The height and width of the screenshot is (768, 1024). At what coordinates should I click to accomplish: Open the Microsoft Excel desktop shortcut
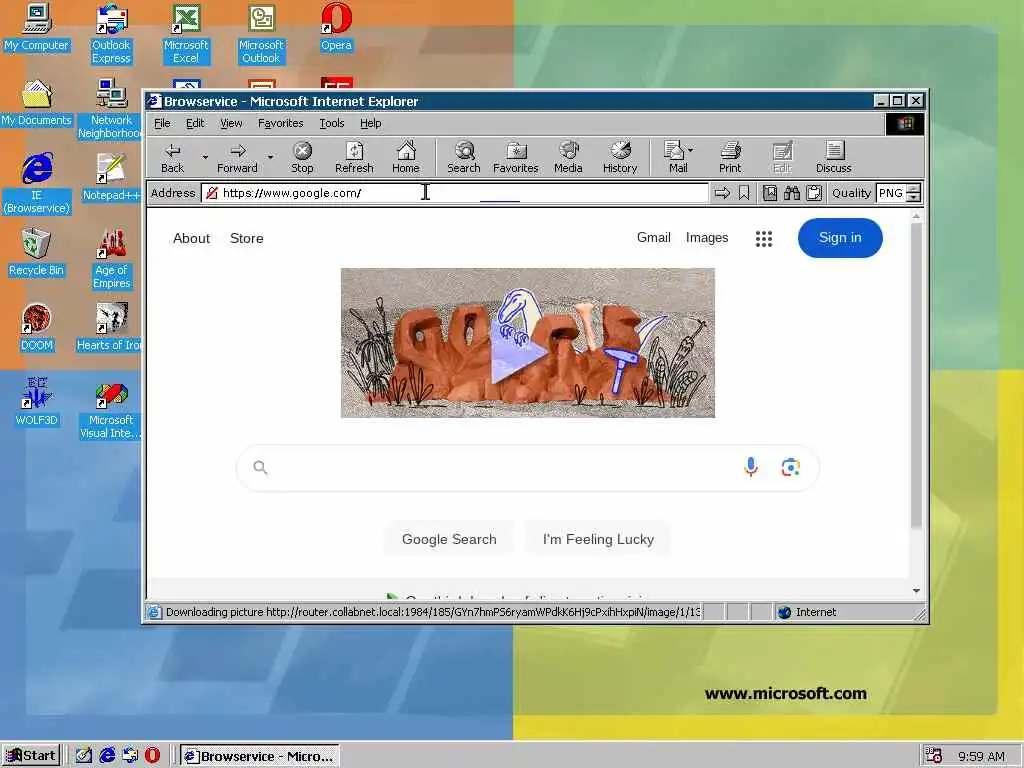(186, 34)
